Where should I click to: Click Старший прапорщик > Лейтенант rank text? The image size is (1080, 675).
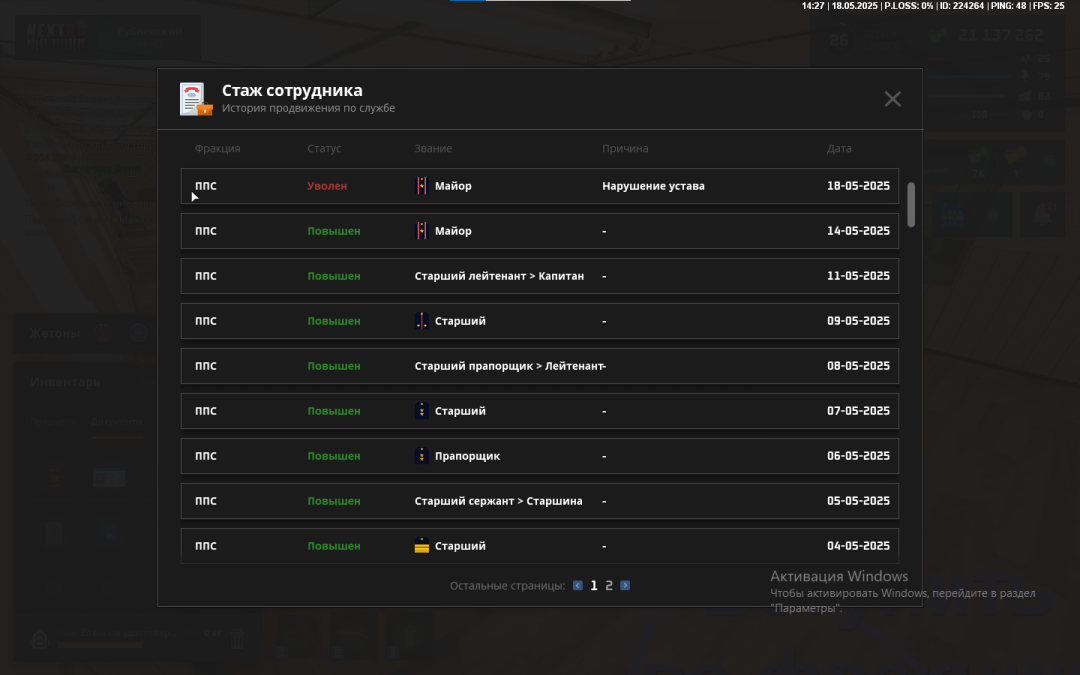click(508, 366)
